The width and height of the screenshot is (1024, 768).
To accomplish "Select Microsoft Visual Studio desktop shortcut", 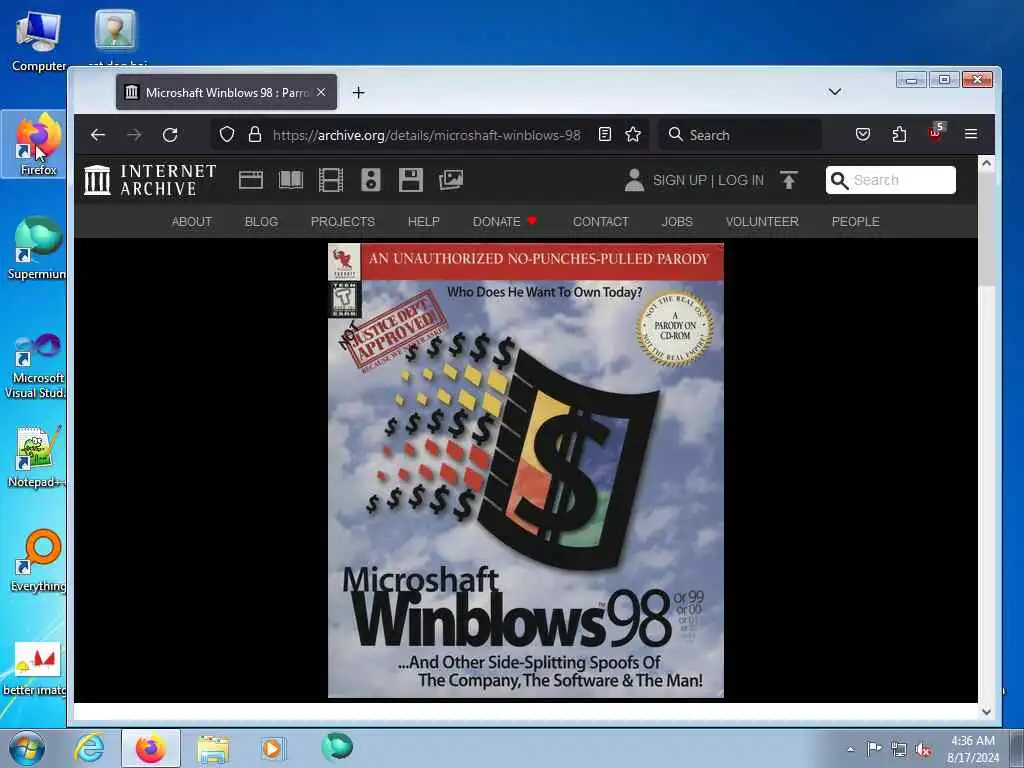I will 37,366.
